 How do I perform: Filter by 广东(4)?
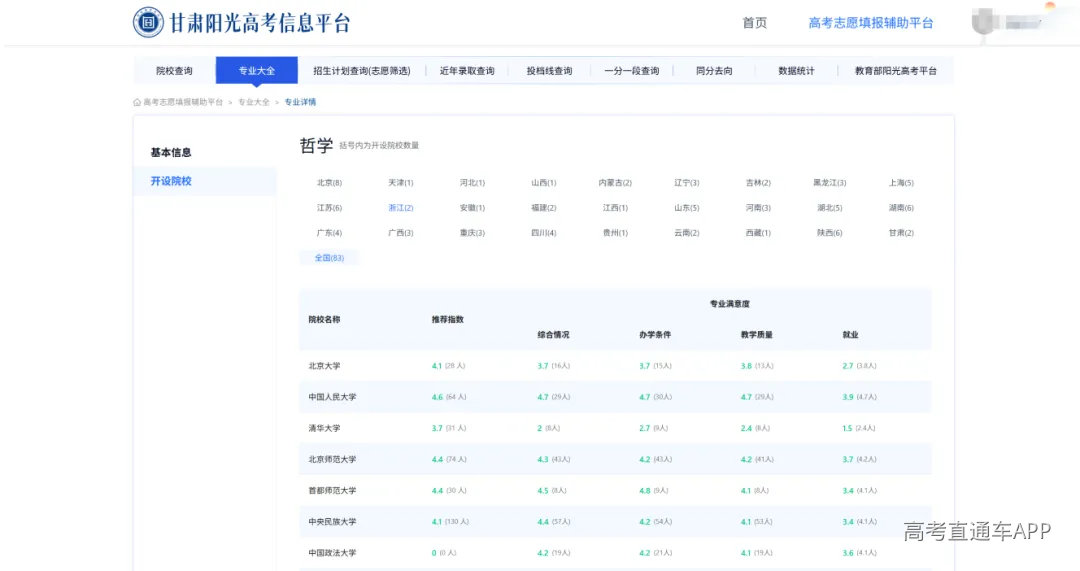click(329, 233)
